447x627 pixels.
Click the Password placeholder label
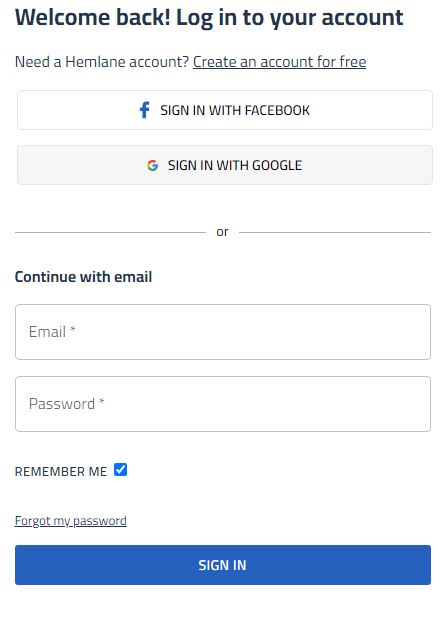(x=62, y=404)
